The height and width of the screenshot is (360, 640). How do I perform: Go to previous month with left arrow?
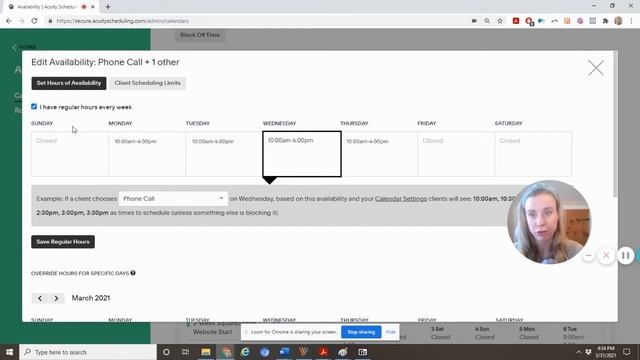[40, 298]
